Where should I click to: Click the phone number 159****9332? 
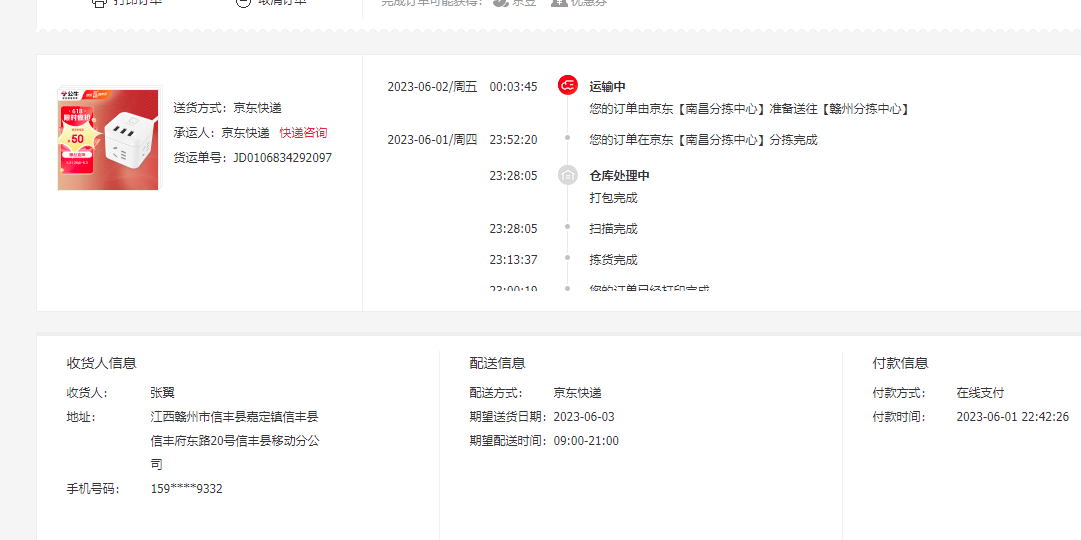click(186, 488)
